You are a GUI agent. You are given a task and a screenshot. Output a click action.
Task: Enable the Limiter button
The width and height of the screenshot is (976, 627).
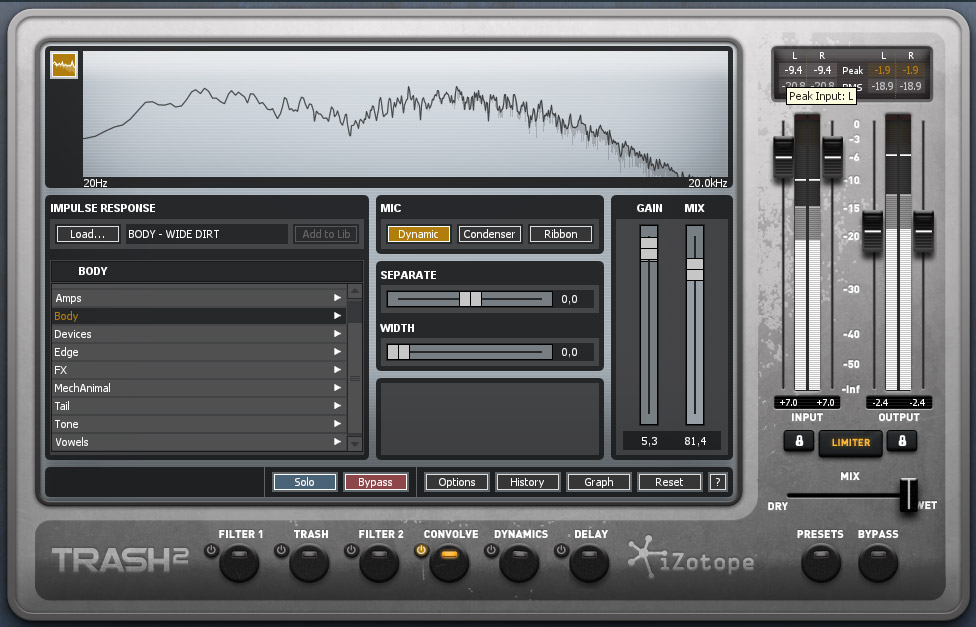point(850,441)
